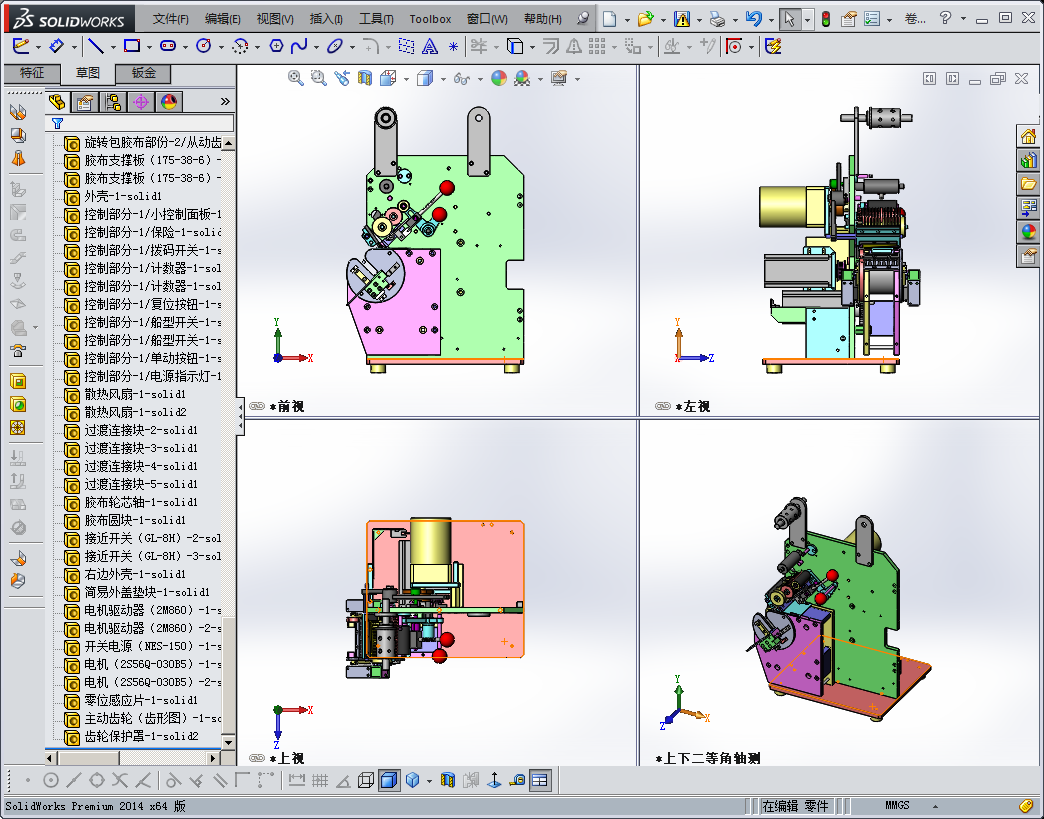Toggle the linked views icon beside *前视
This screenshot has width=1044, height=819.
(256, 406)
